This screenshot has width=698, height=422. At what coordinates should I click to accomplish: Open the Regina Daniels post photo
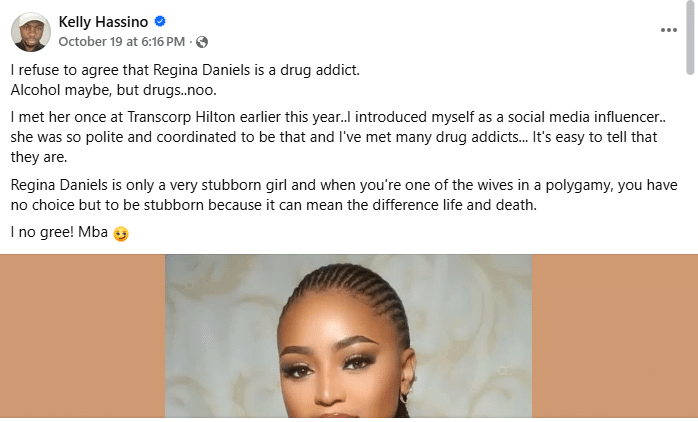coord(348,340)
